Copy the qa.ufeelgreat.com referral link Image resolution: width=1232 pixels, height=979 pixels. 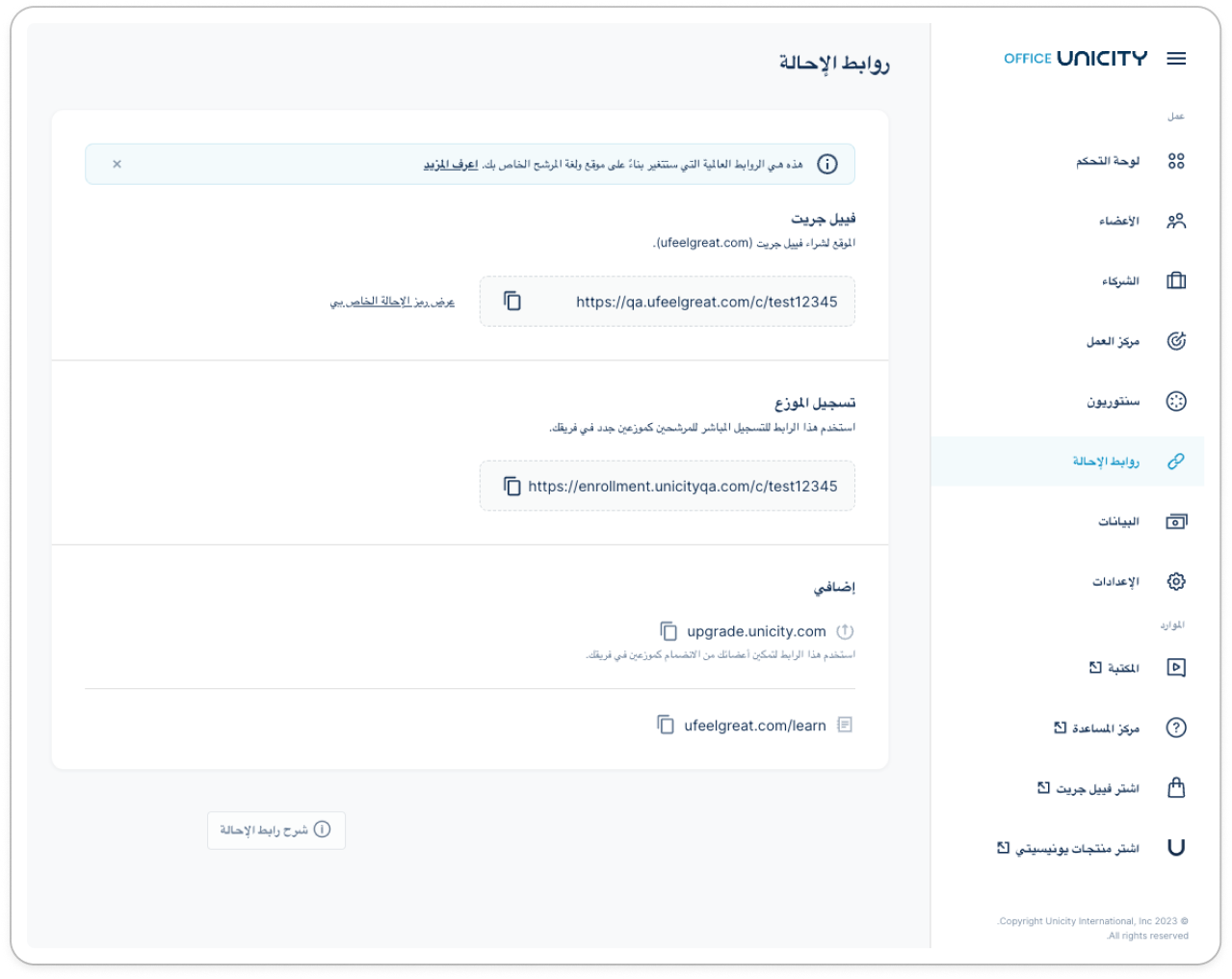tap(512, 302)
